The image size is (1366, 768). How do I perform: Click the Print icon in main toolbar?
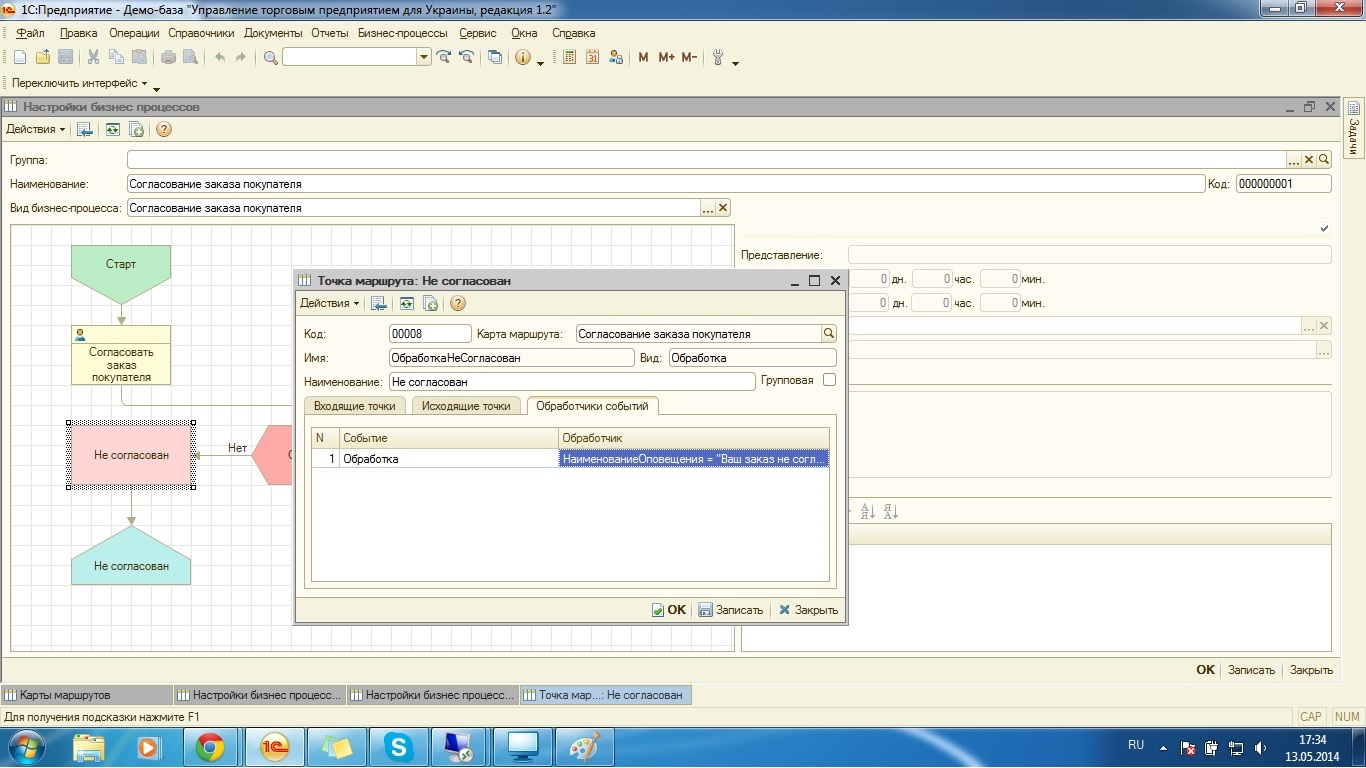[168, 57]
